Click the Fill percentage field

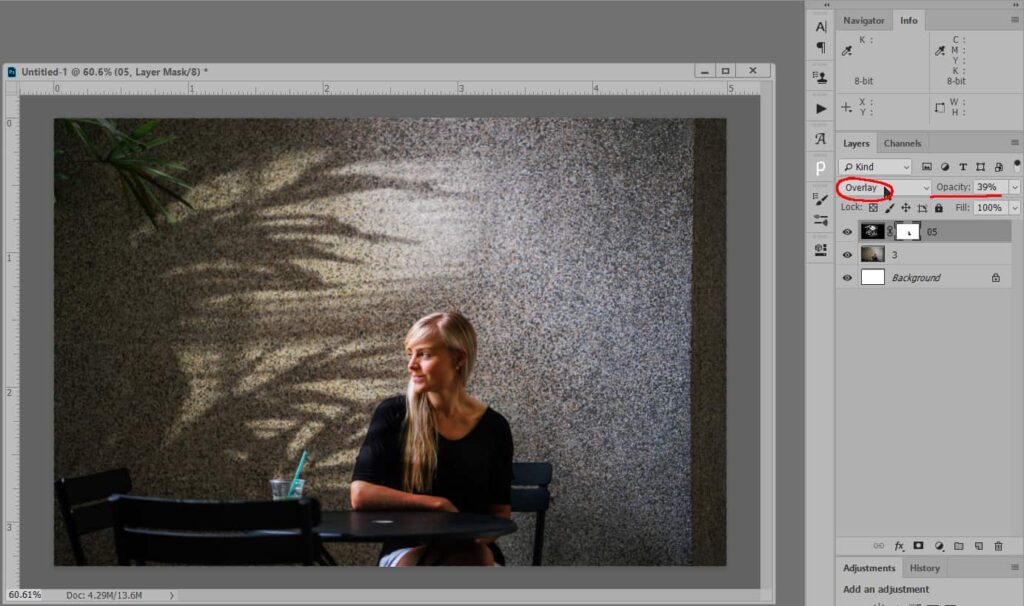point(989,208)
